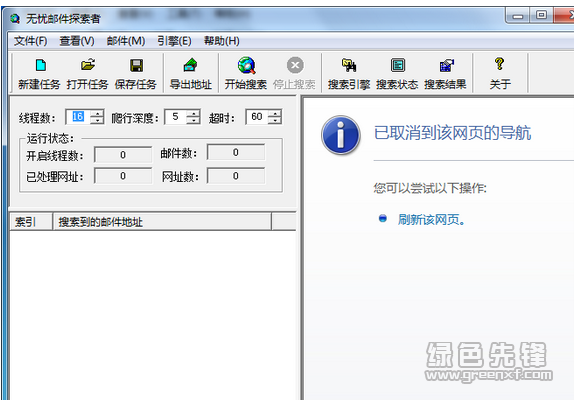Click the 索引 column header

click(31, 222)
